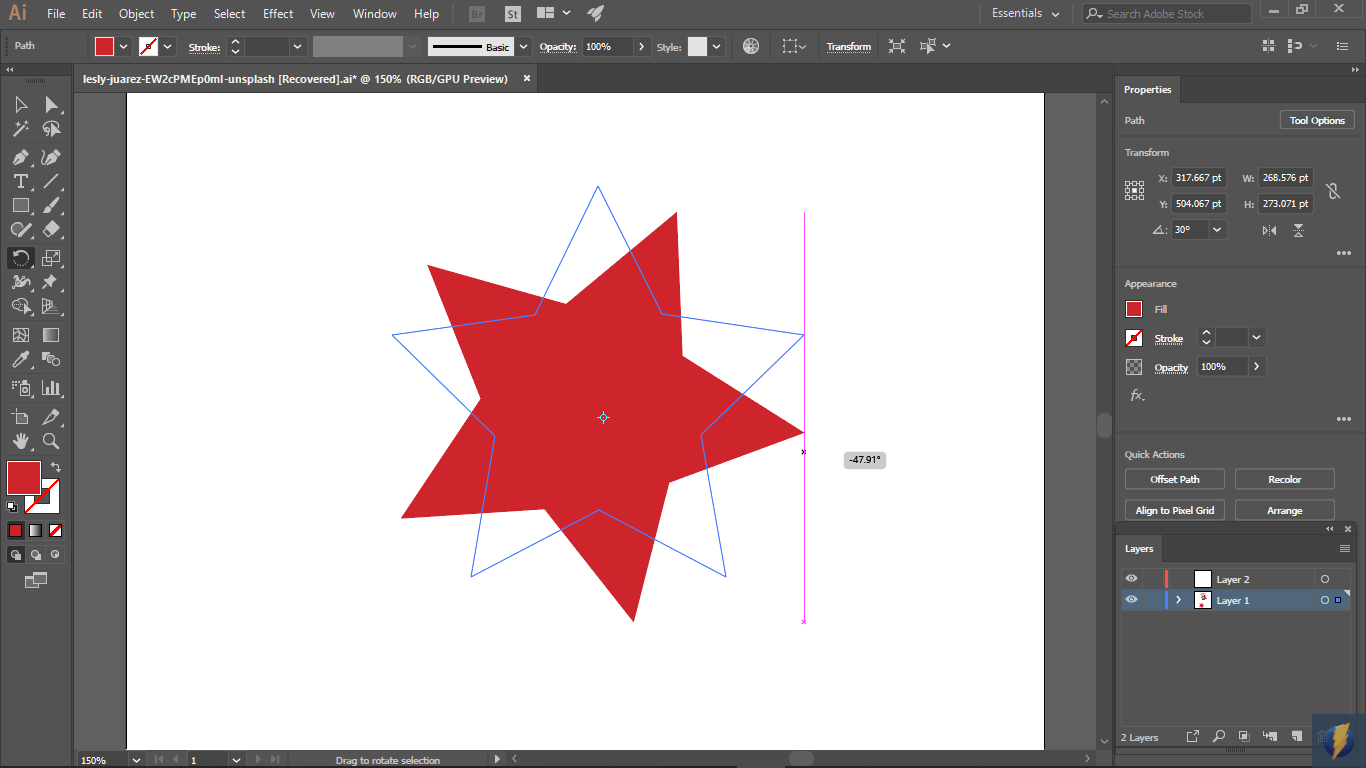This screenshot has width=1366, height=768.
Task: Select the Rotate tool
Action: [20, 258]
